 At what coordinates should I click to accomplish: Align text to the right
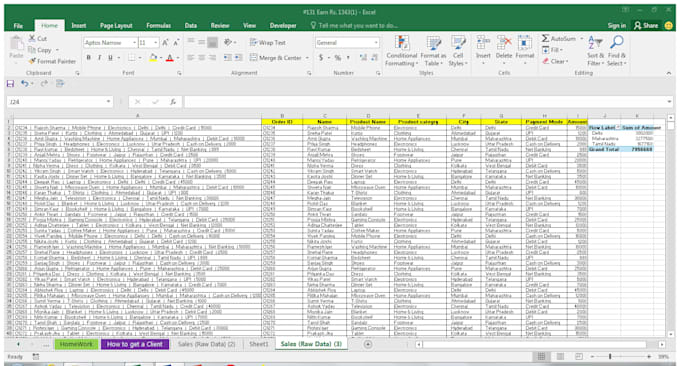[x=212, y=58]
